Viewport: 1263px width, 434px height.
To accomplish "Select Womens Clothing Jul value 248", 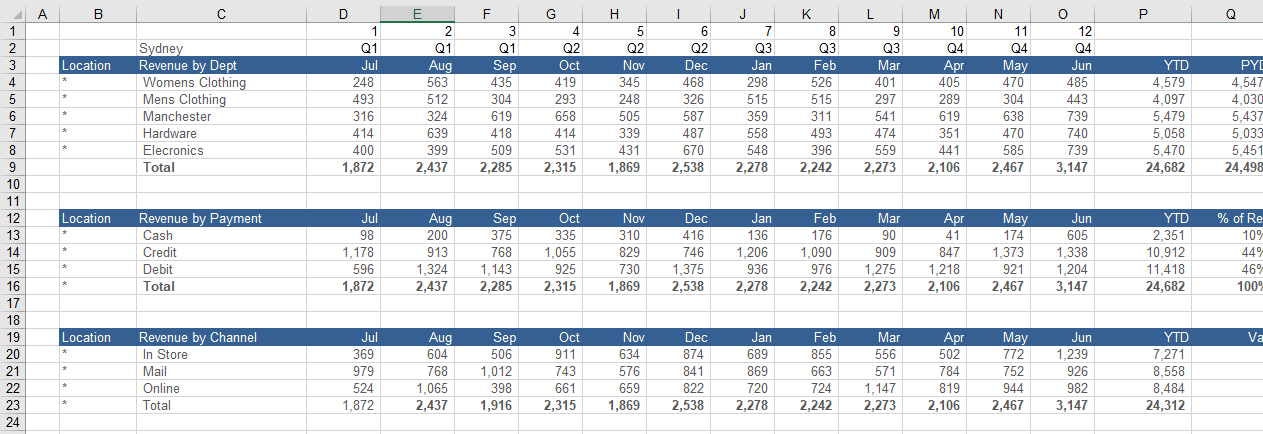I will coord(343,82).
